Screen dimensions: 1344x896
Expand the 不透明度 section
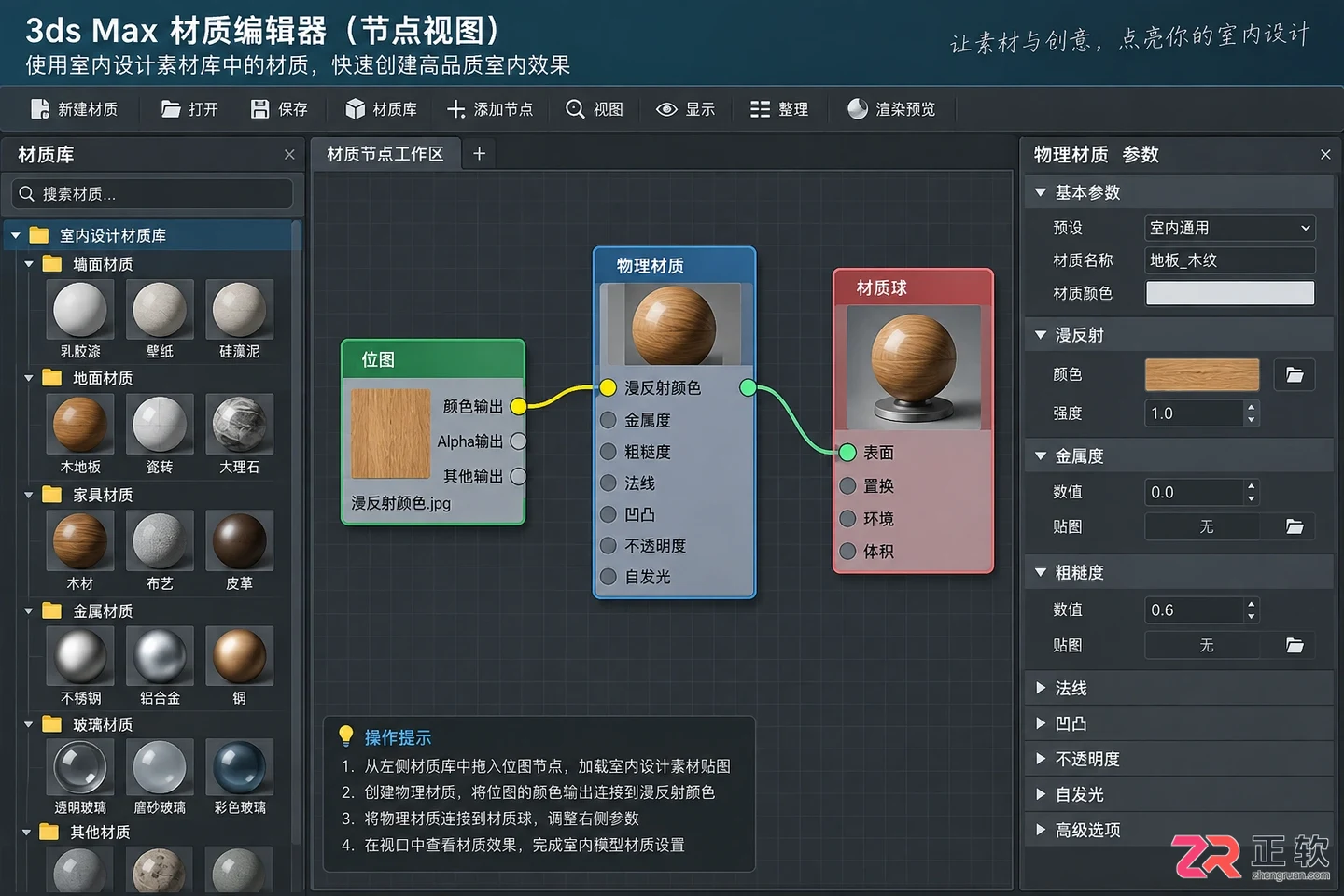[1041, 759]
